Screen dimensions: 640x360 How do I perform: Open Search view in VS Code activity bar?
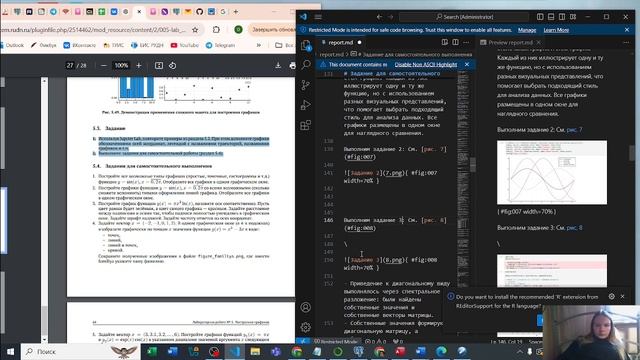pyautogui.click(x=306, y=64)
